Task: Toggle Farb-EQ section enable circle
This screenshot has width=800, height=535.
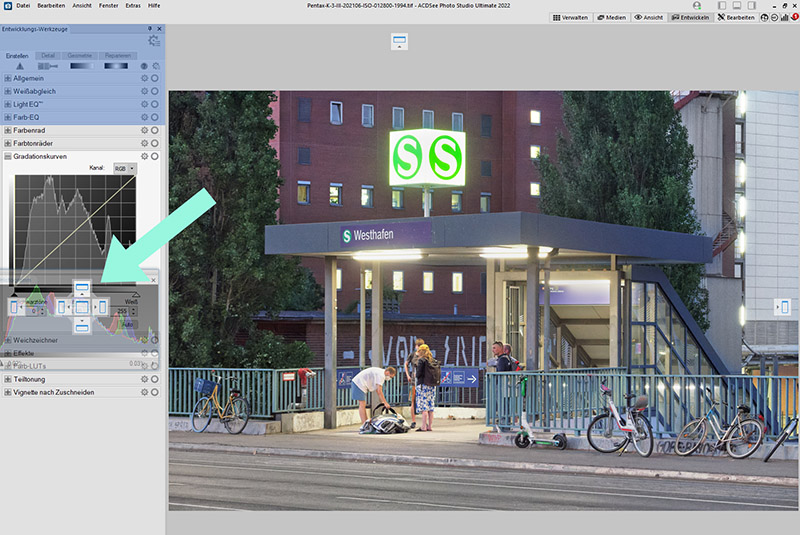Action: point(155,117)
